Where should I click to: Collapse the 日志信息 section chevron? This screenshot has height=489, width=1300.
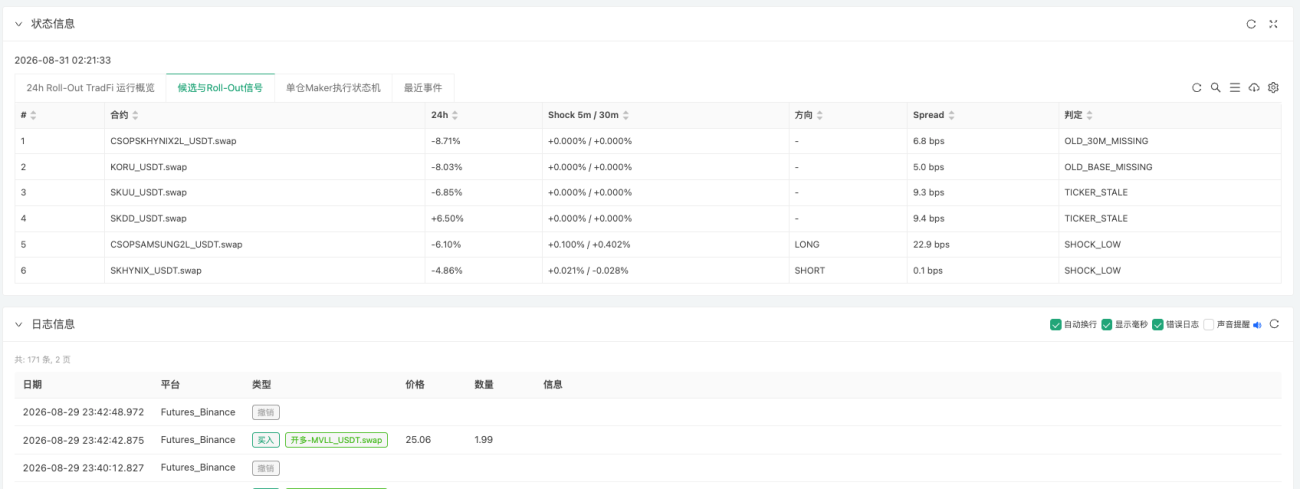click(x=18, y=324)
